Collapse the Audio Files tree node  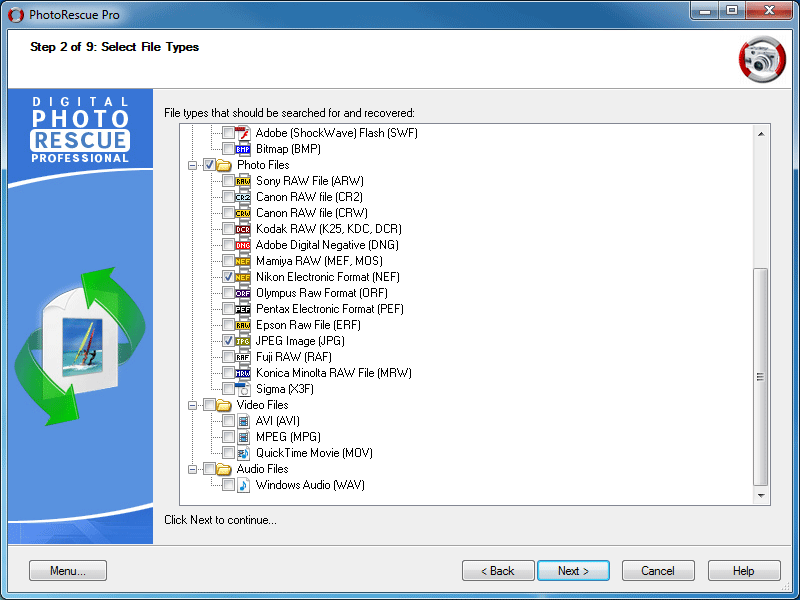coord(192,469)
